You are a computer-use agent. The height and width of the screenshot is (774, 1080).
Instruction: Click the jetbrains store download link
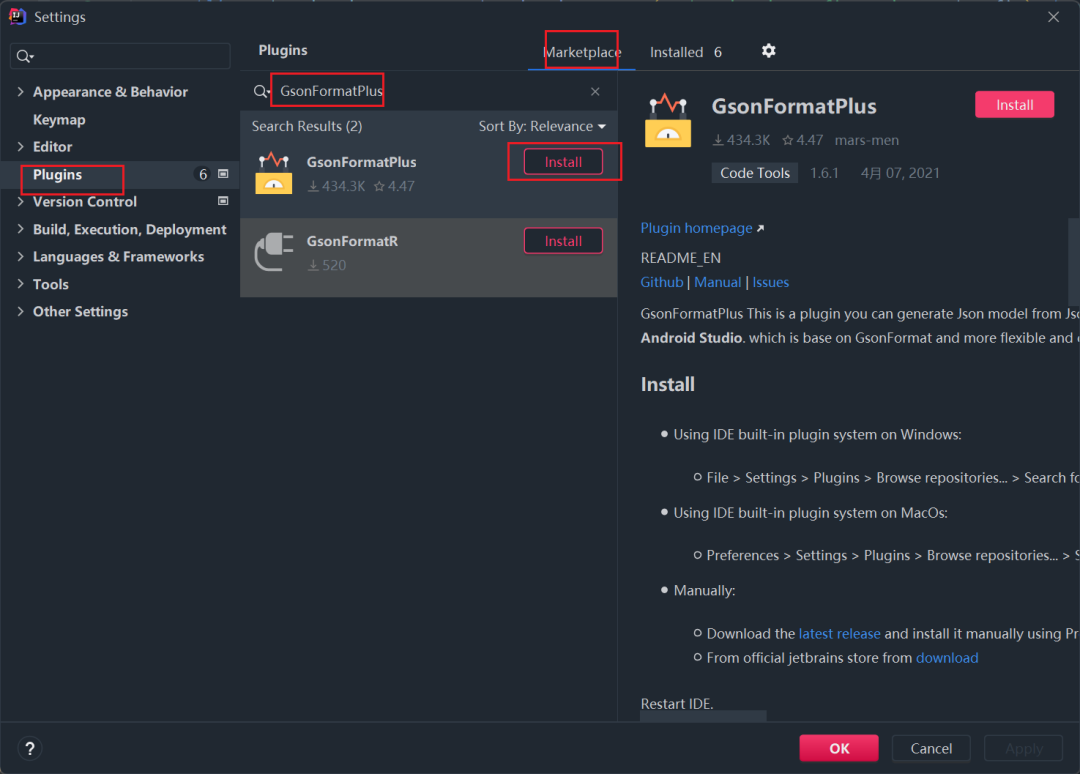(947, 658)
